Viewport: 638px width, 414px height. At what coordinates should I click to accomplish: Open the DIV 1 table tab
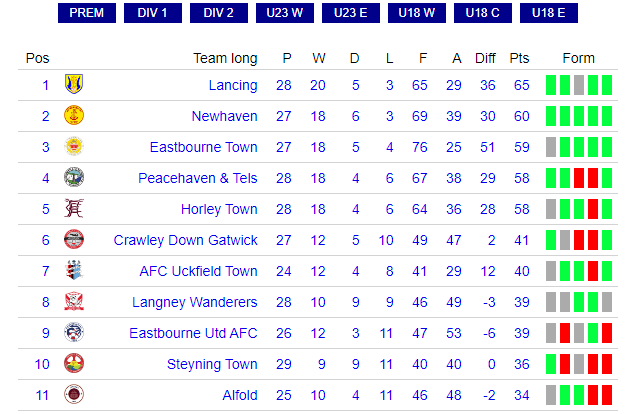153,13
